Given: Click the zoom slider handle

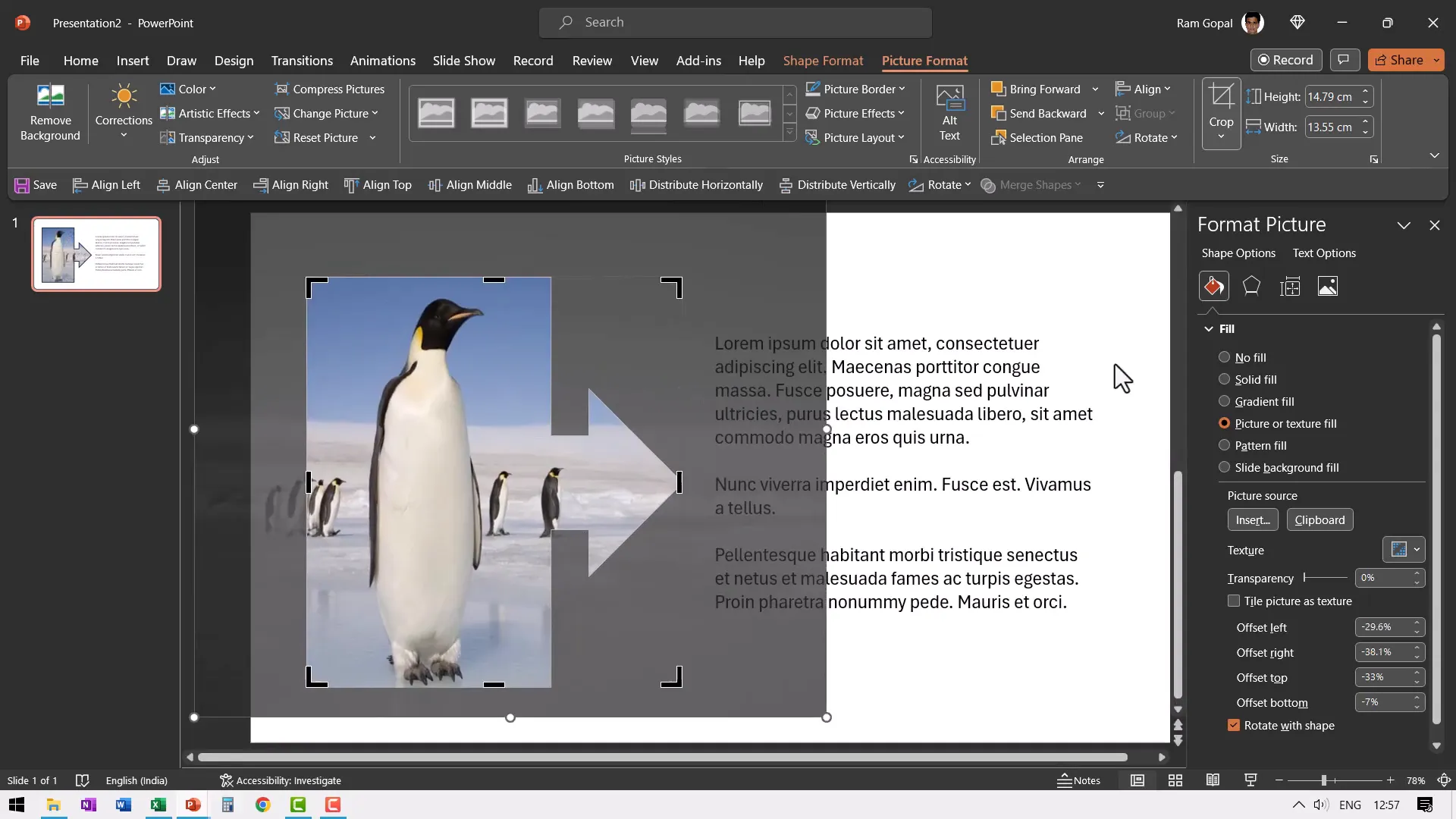Looking at the screenshot, I should [1324, 780].
